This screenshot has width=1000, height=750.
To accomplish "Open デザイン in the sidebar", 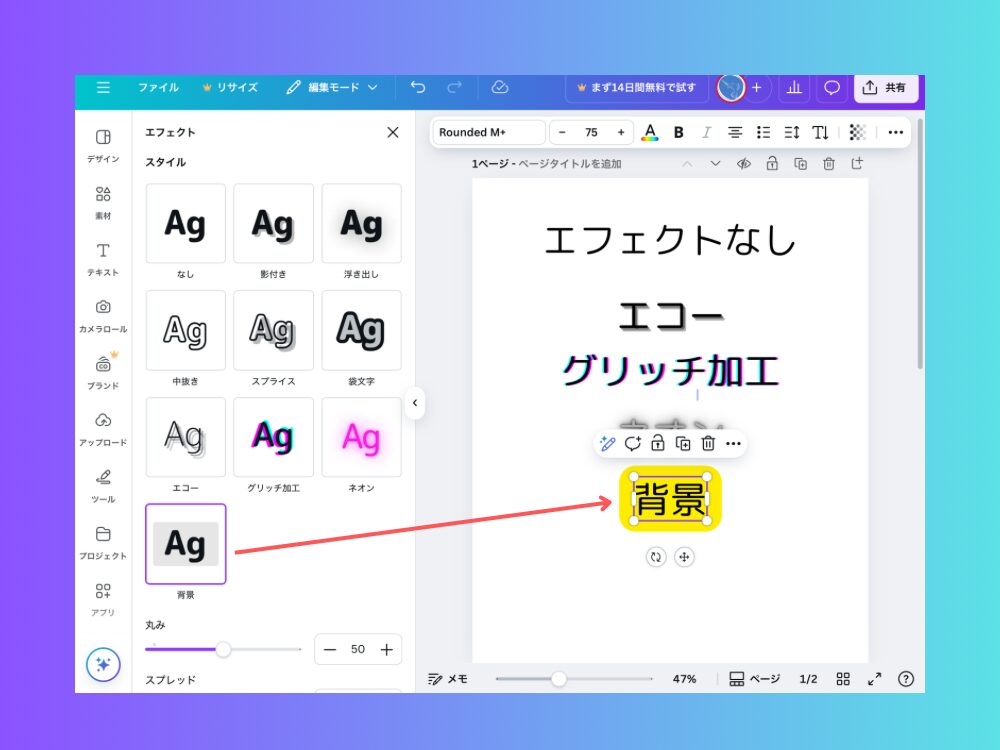I will (x=103, y=146).
